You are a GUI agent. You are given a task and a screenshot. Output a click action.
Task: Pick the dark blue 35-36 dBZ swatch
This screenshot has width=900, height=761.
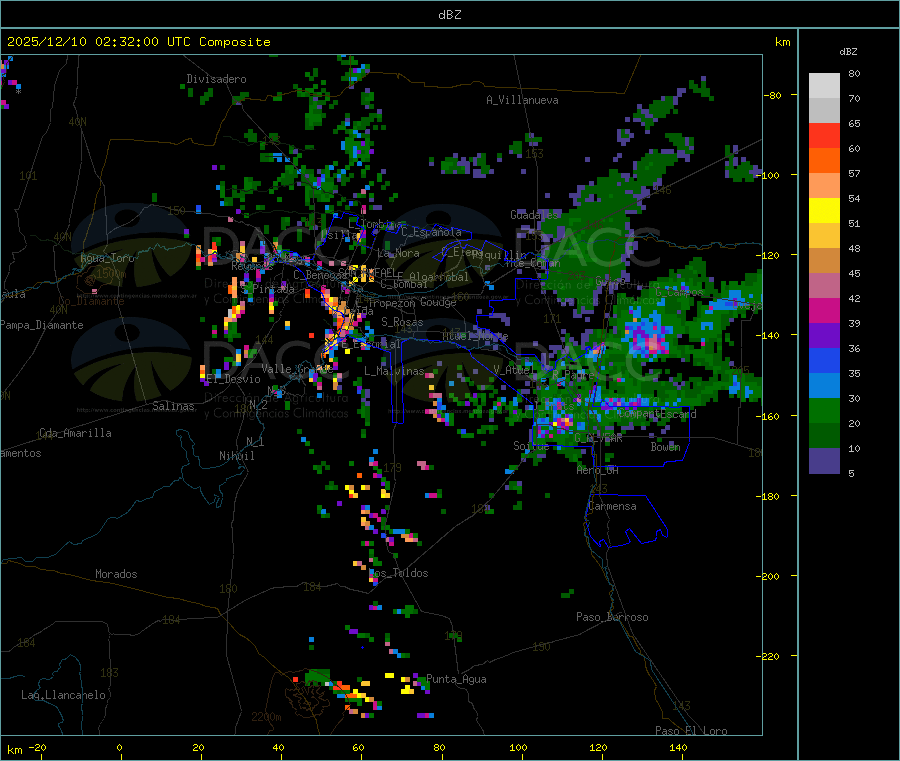[824, 360]
